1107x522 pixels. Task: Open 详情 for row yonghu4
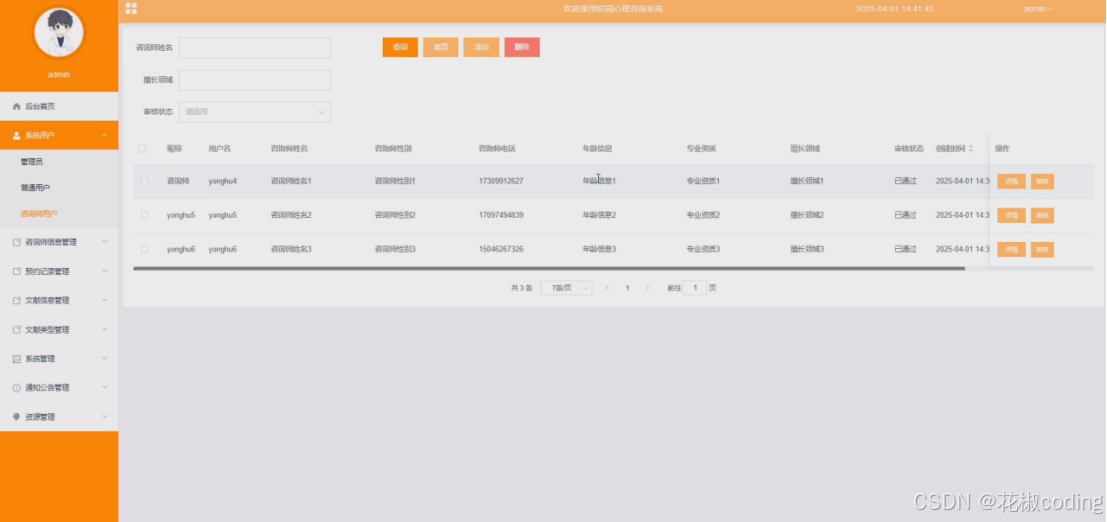click(x=1011, y=182)
